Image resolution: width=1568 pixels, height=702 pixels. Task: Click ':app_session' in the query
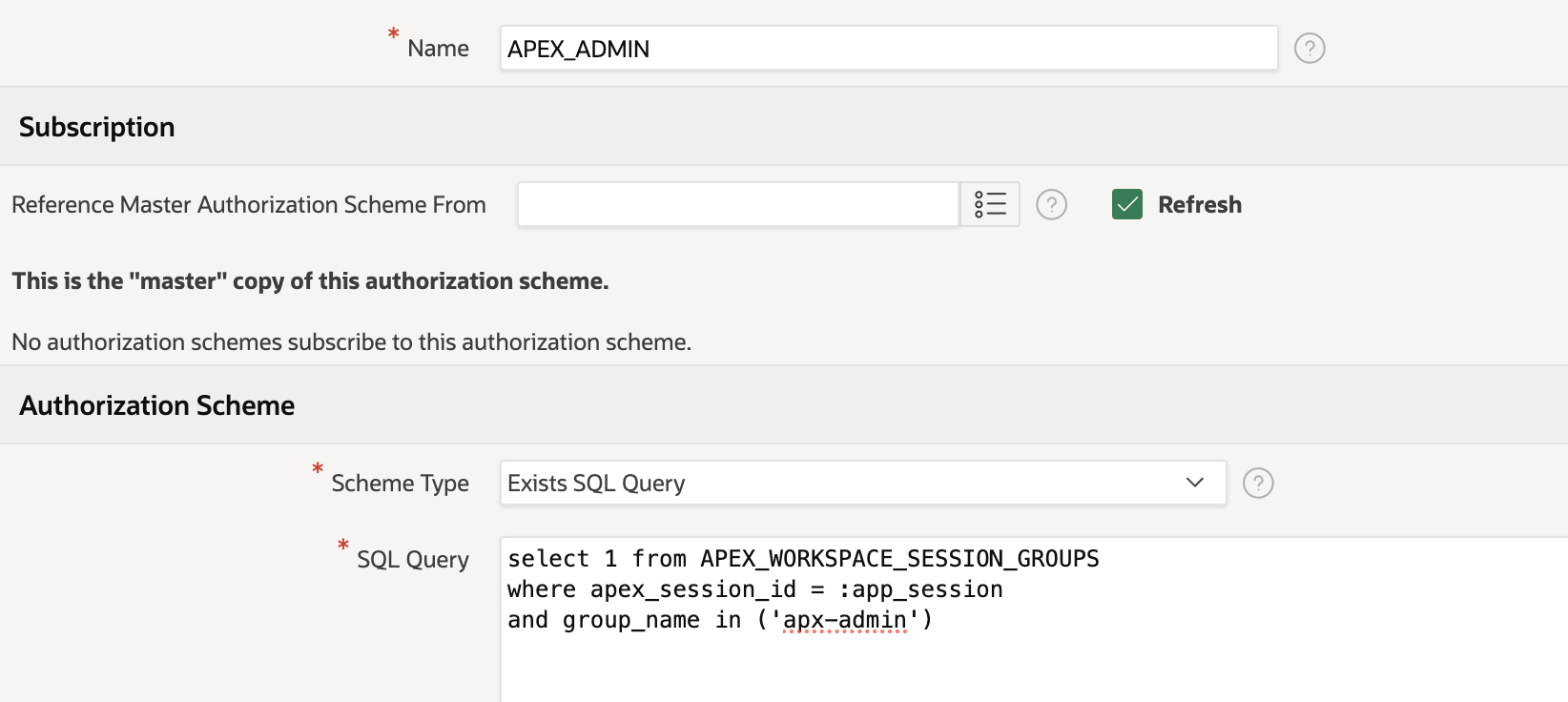[920, 589]
